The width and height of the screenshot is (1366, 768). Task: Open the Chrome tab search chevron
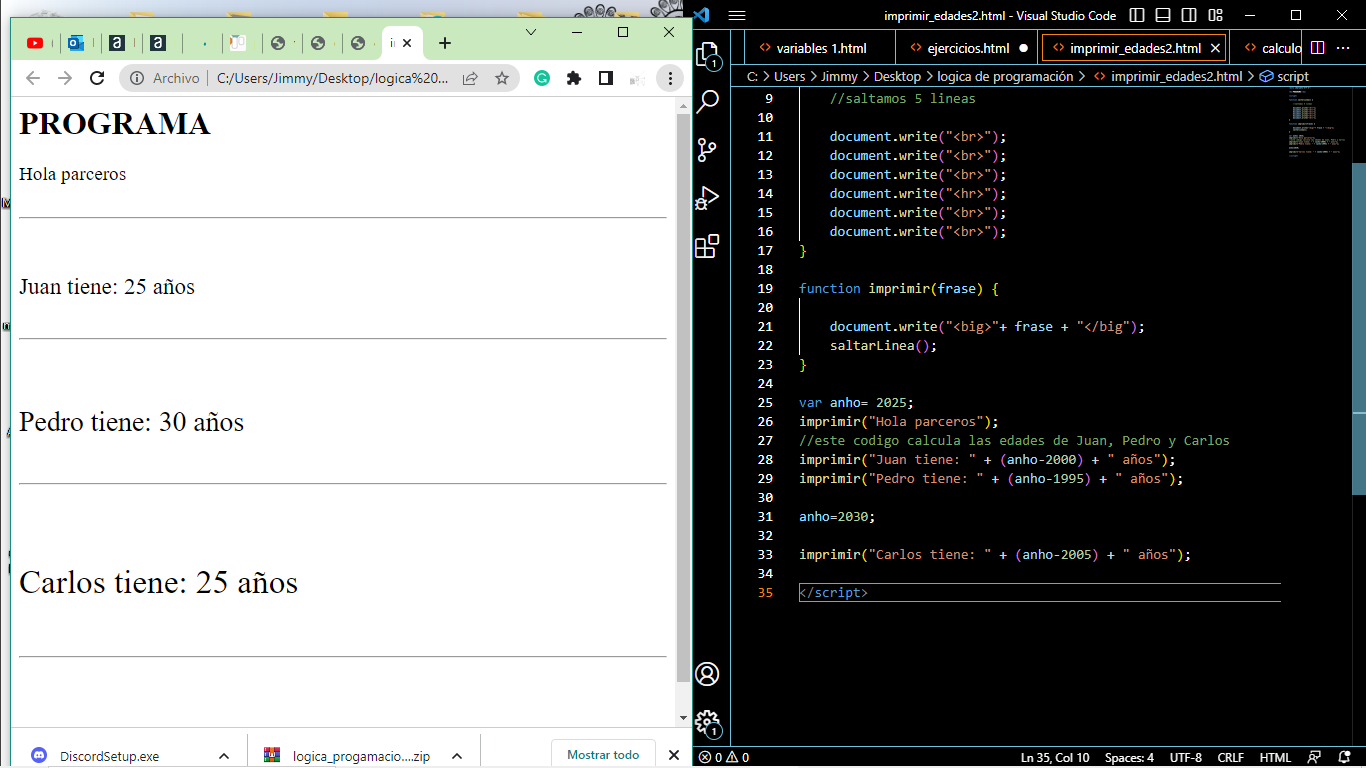coord(531,32)
